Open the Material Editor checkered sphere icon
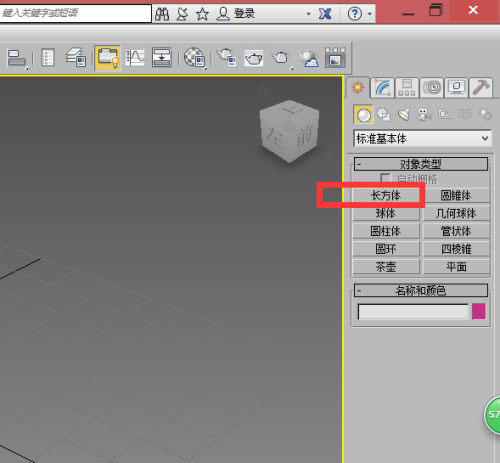 coord(194,57)
